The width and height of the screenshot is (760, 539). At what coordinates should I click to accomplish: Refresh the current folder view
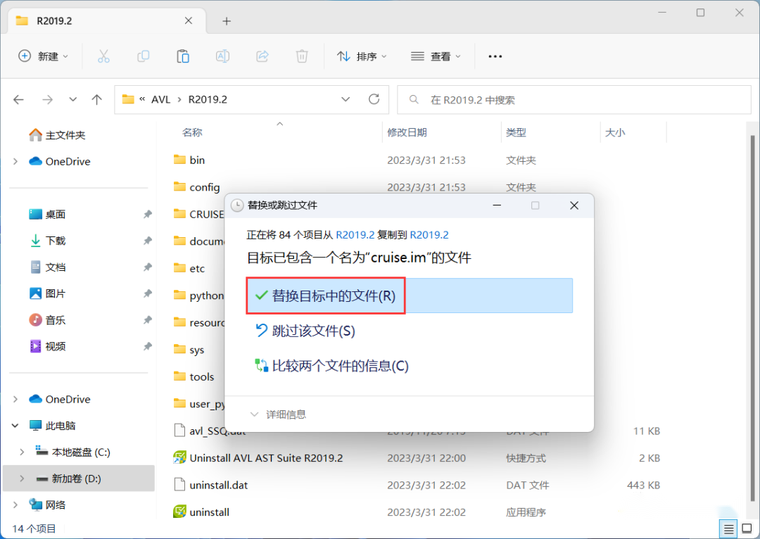tap(374, 99)
